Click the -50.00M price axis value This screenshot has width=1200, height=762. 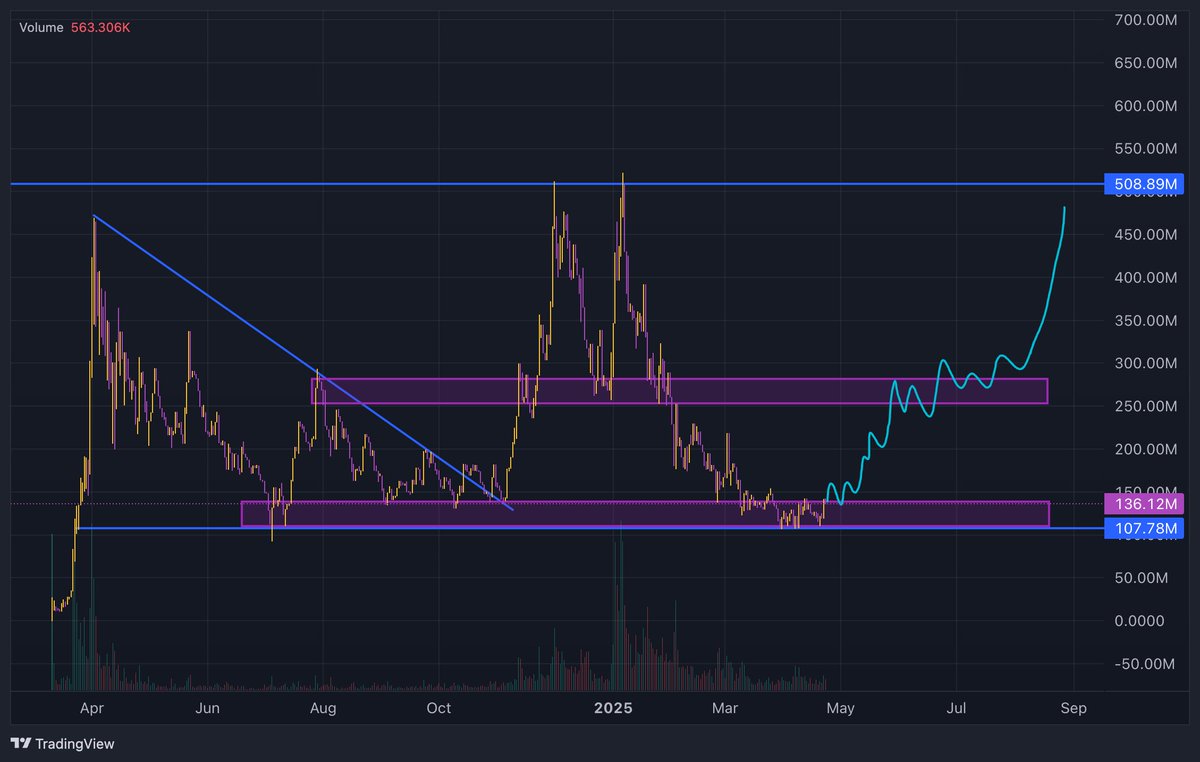pos(1147,664)
